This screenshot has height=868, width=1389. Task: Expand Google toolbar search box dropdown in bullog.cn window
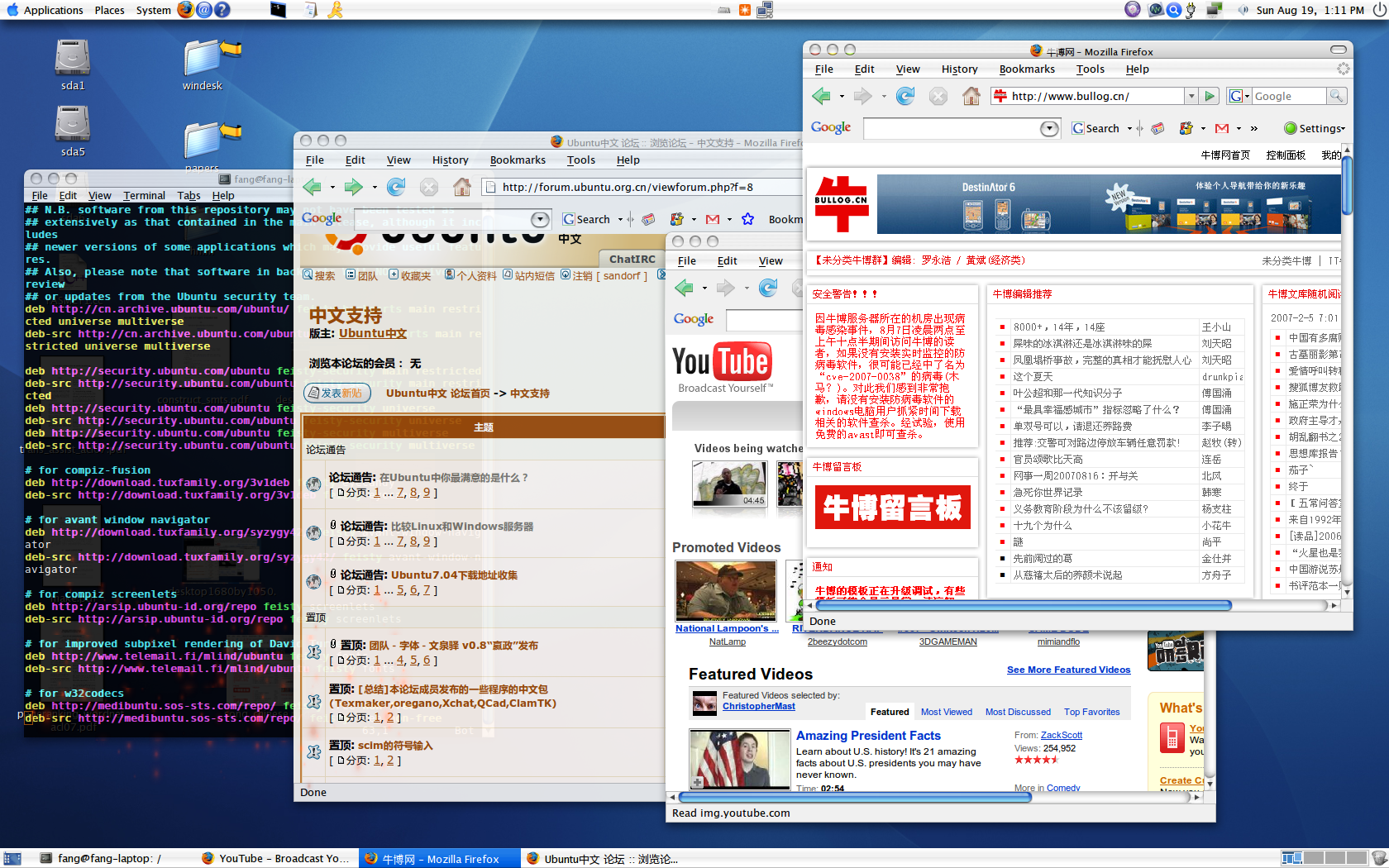point(1049,128)
